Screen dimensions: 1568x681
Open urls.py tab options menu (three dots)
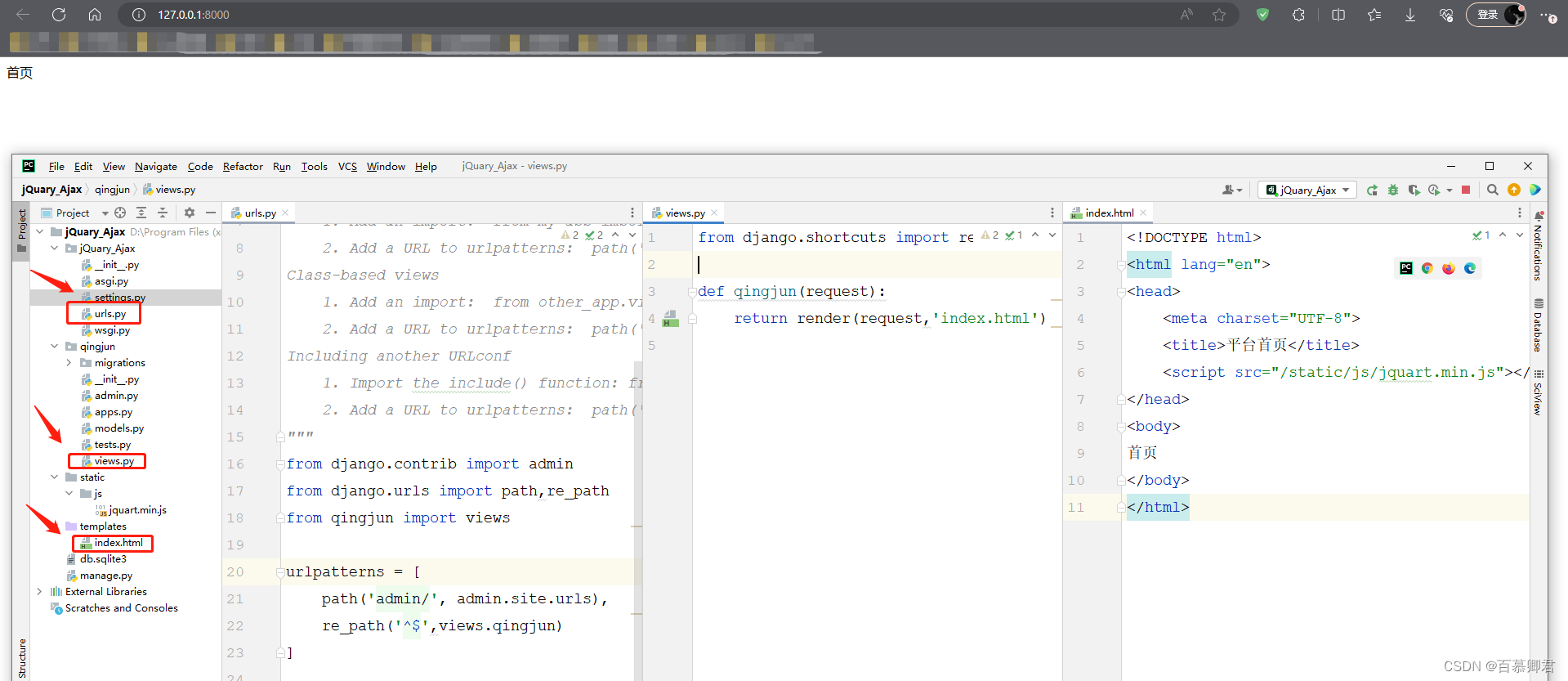(x=632, y=213)
